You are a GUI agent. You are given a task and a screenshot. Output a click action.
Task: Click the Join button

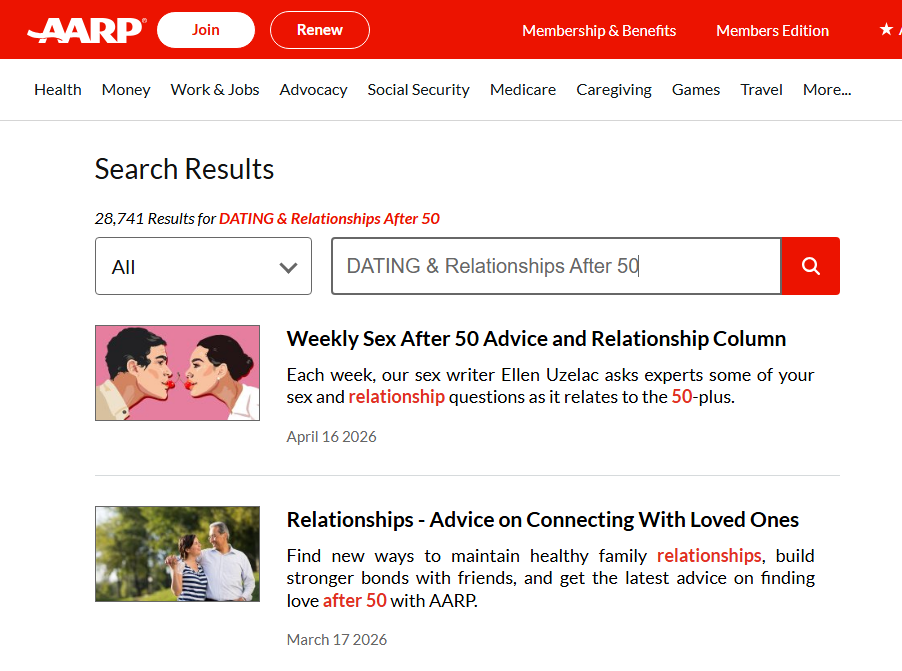click(x=205, y=30)
